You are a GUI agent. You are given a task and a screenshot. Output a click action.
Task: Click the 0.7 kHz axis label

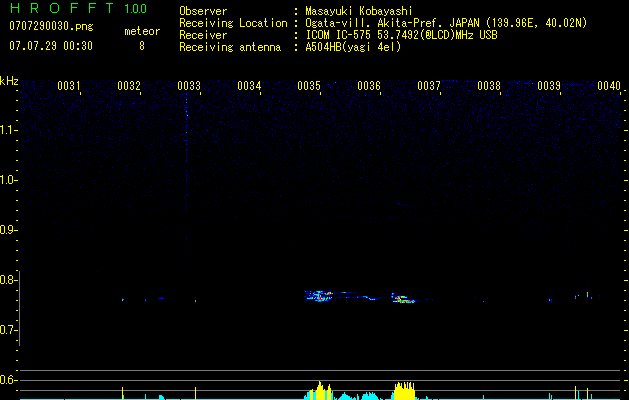click(8, 330)
